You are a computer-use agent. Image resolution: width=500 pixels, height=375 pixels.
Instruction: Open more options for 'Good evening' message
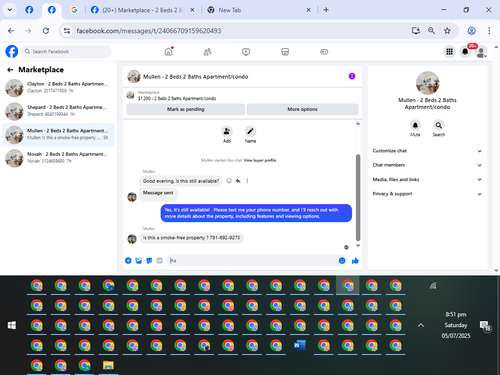coord(247,181)
